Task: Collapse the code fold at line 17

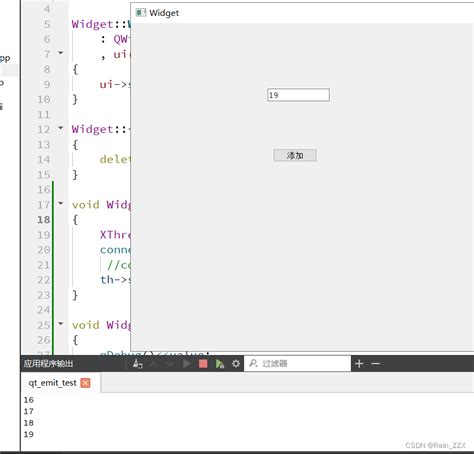Action: [x=61, y=203]
